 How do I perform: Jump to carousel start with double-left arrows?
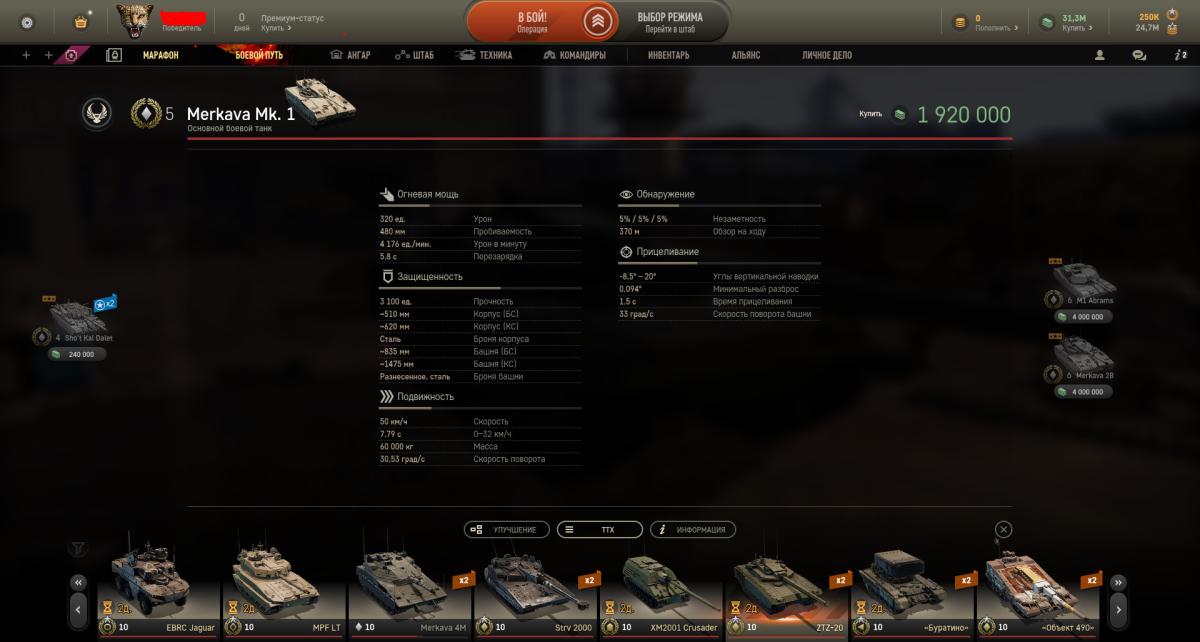[78, 582]
